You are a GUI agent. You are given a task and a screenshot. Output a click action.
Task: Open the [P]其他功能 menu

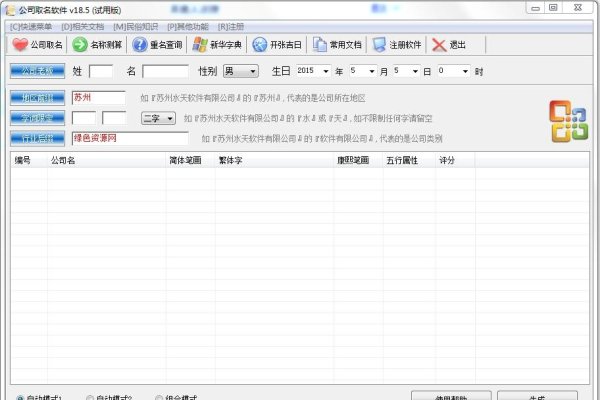[188, 26]
